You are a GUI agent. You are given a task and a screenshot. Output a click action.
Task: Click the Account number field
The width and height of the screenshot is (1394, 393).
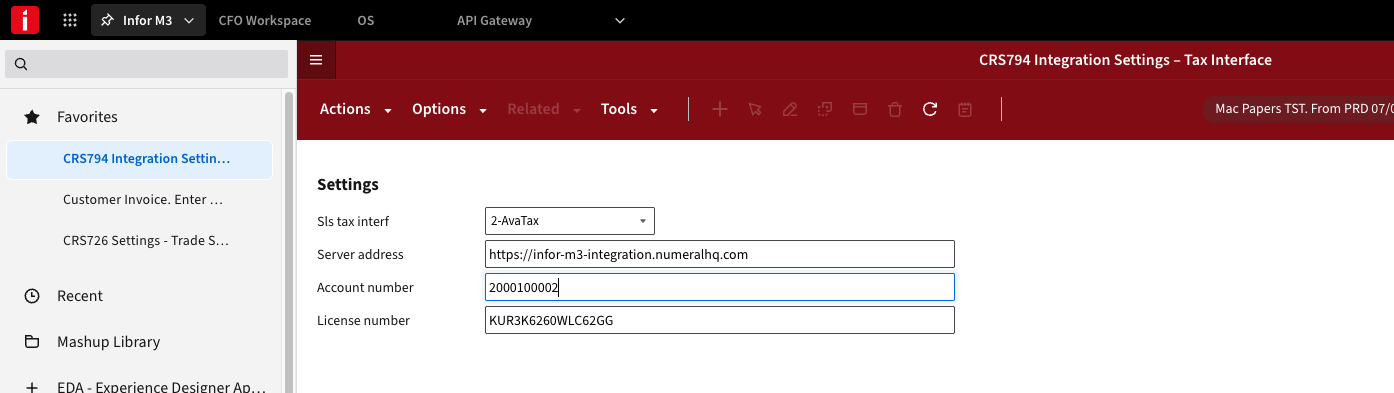pyautogui.click(x=720, y=287)
